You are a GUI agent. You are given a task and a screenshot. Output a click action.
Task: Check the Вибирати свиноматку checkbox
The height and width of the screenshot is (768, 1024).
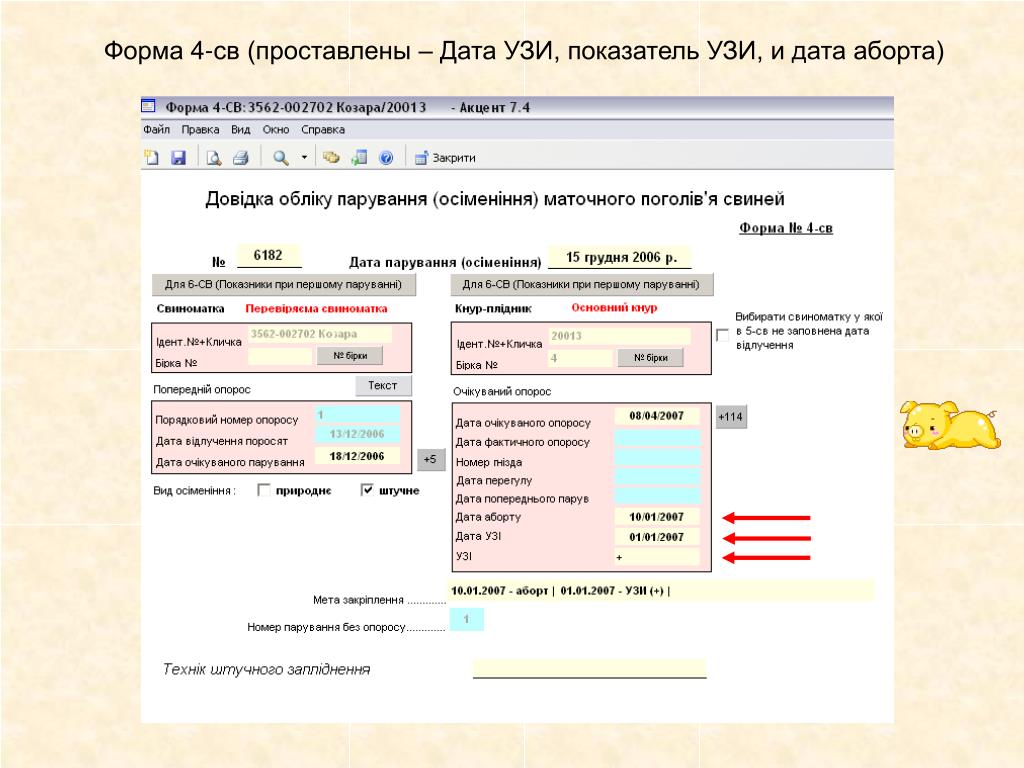[722, 335]
